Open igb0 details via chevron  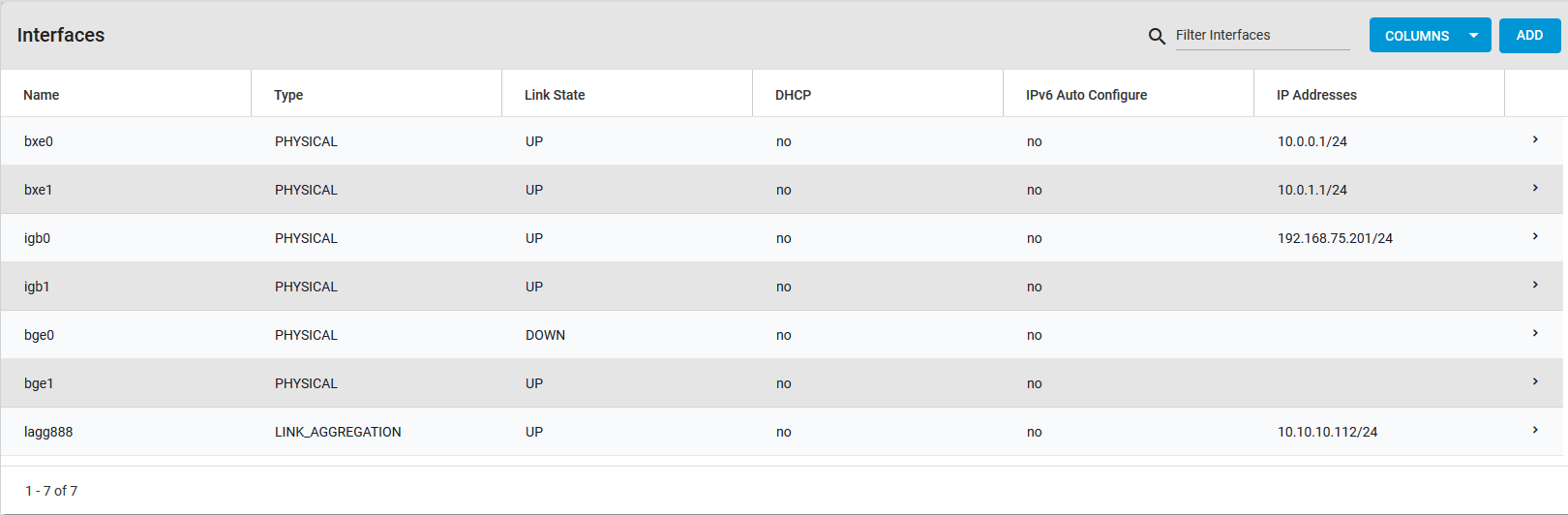pyautogui.click(x=1535, y=237)
